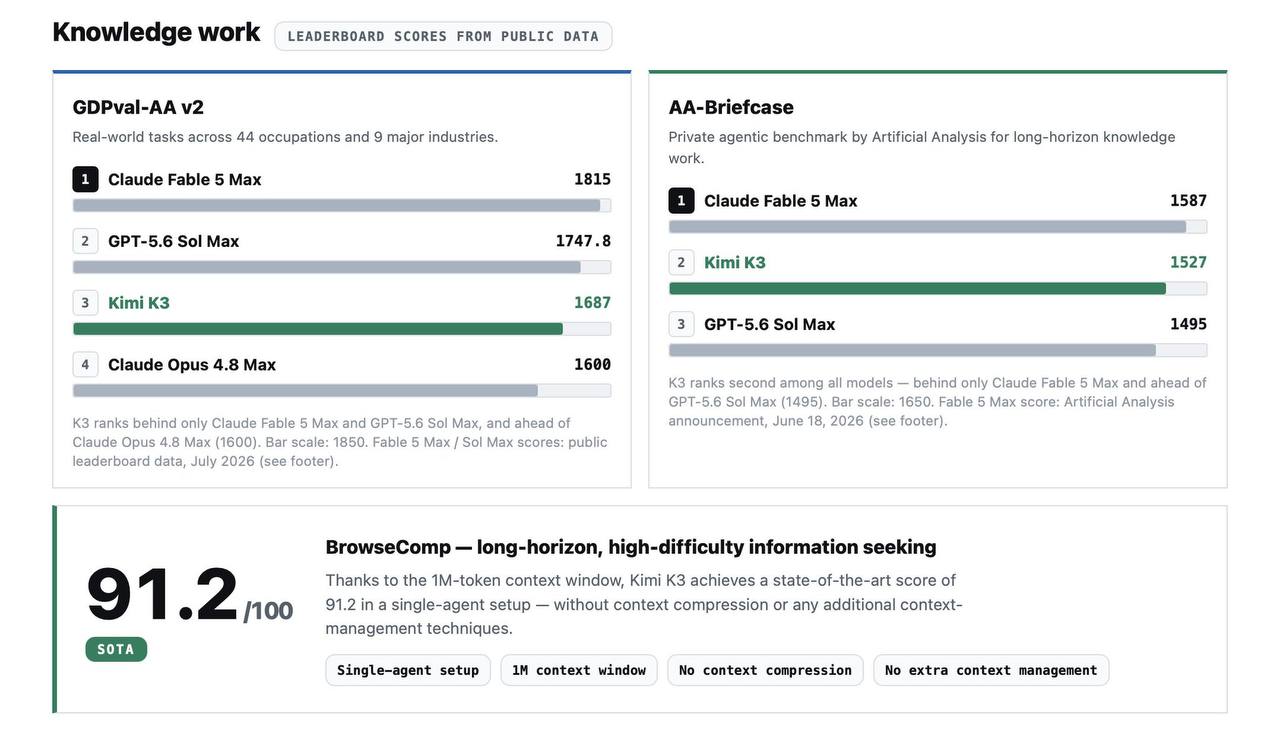Click the Claude Fable 5 Max bar in AA-Briefcase
1280x733 pixels.
[x=927, y=227]
